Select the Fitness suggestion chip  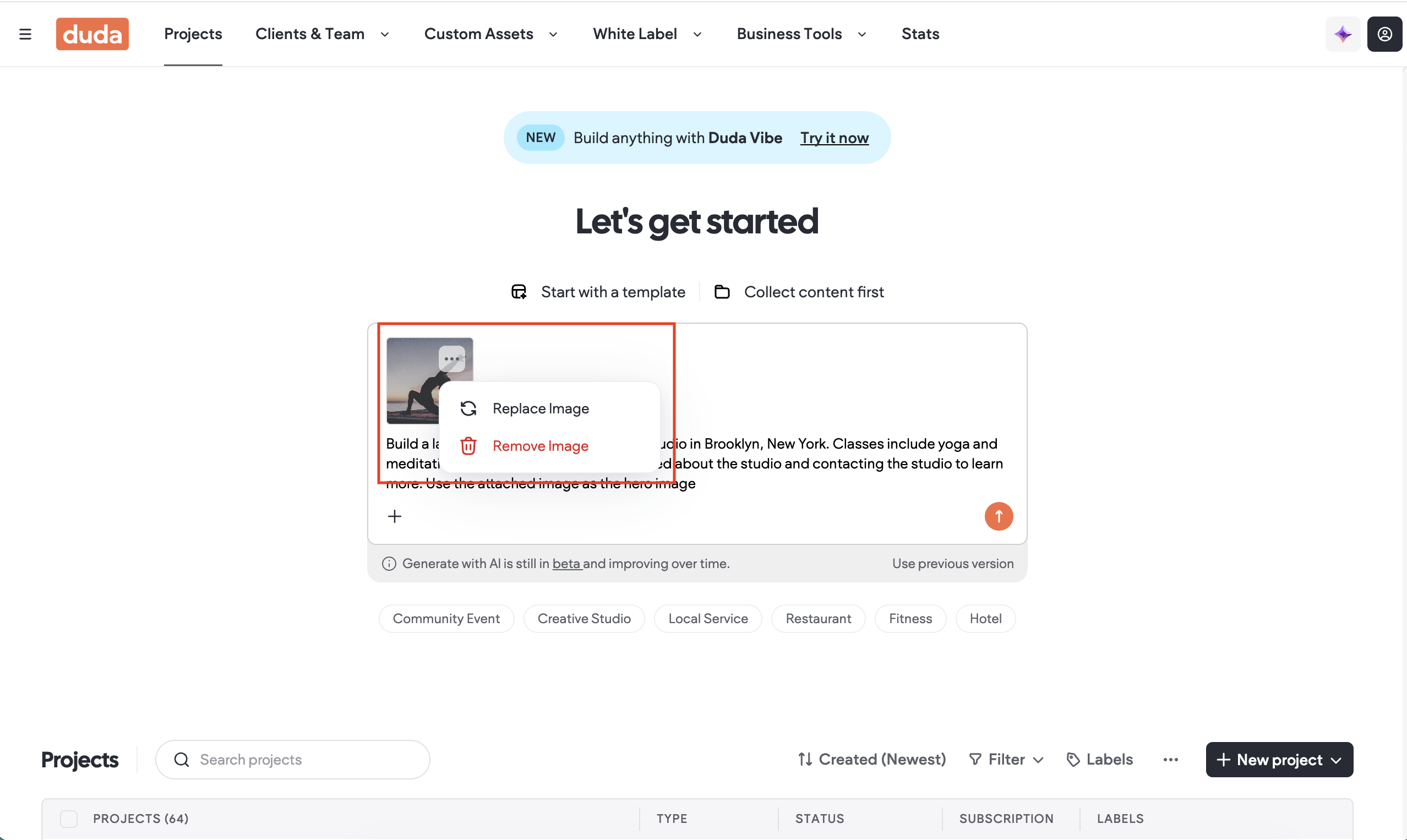point(910,619)
